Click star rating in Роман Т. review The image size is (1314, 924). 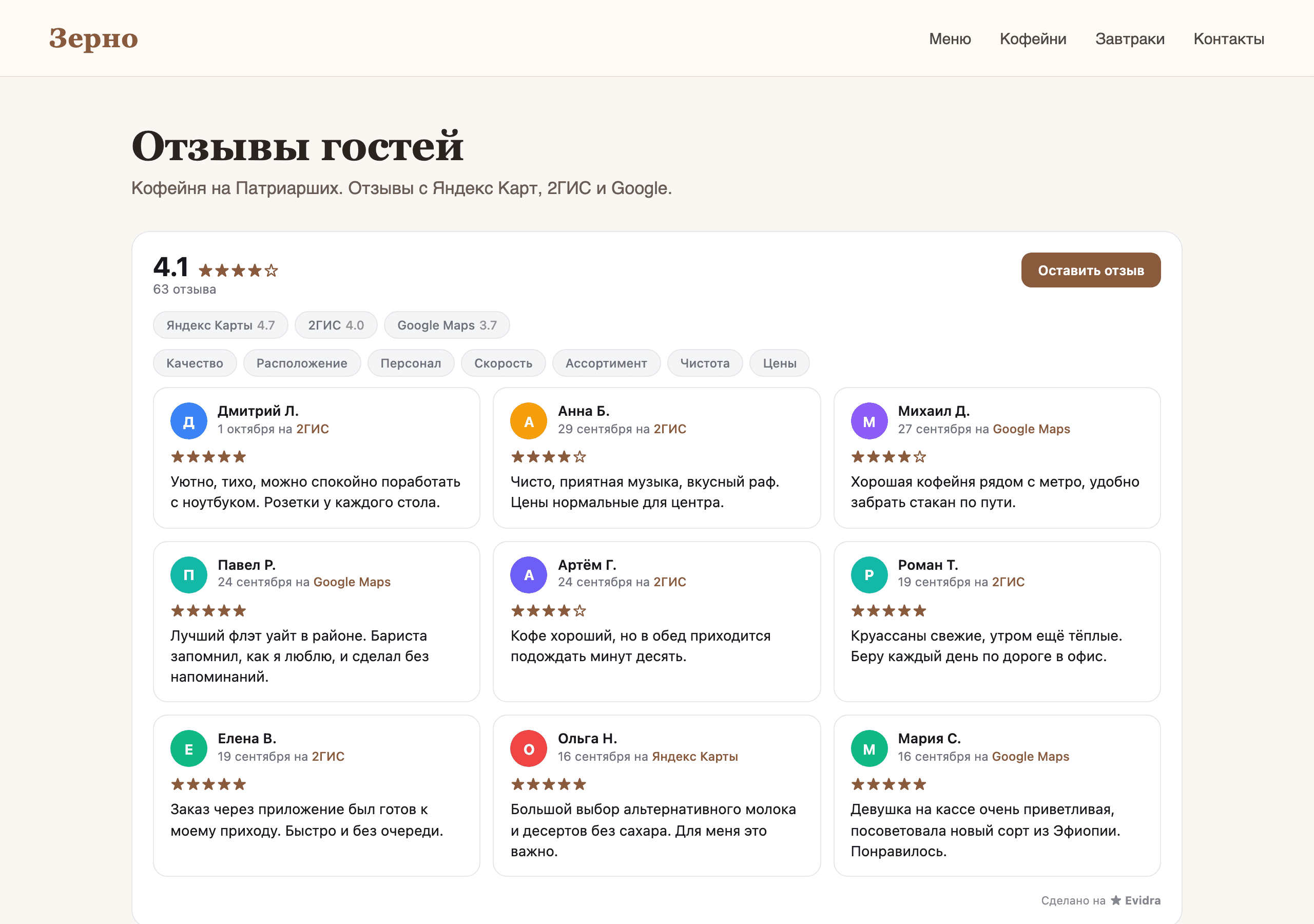[x=888, y=611]
